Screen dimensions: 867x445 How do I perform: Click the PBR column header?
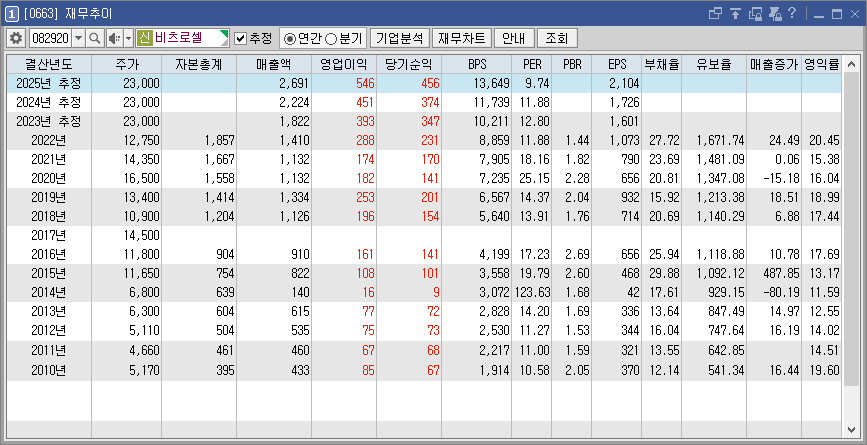point(572,64)
